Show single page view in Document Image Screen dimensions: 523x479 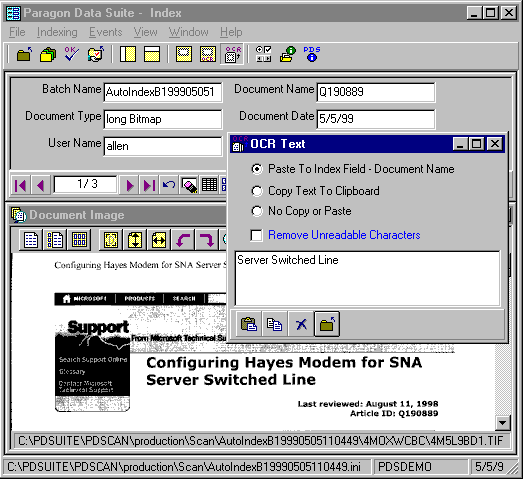pos(31,240)
